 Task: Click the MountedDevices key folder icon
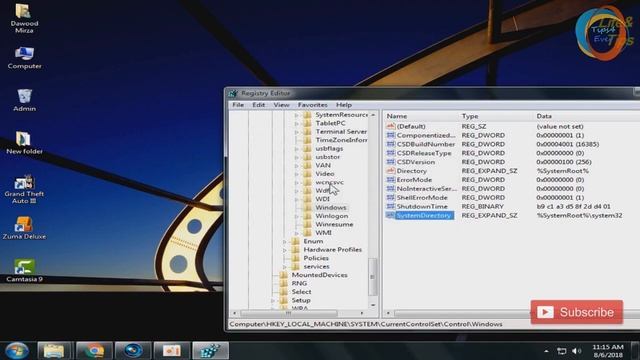point(284,275)
